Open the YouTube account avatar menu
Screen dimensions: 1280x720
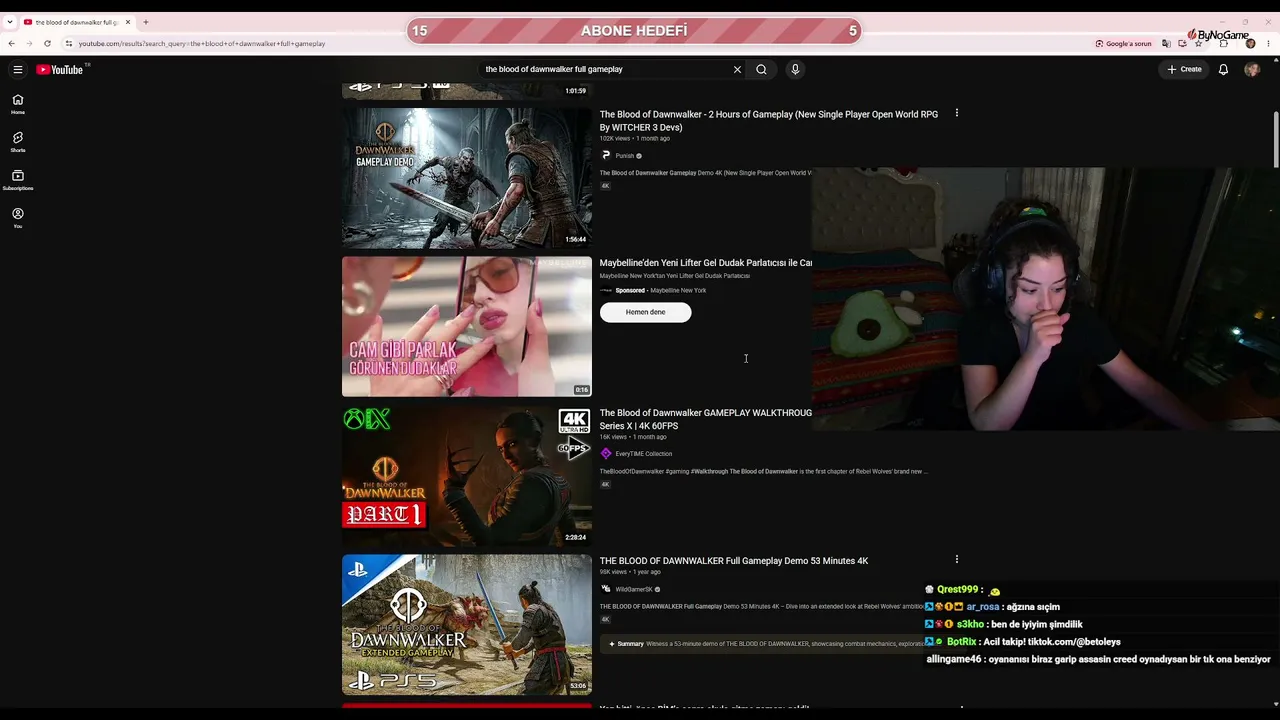pos(1252,69)
